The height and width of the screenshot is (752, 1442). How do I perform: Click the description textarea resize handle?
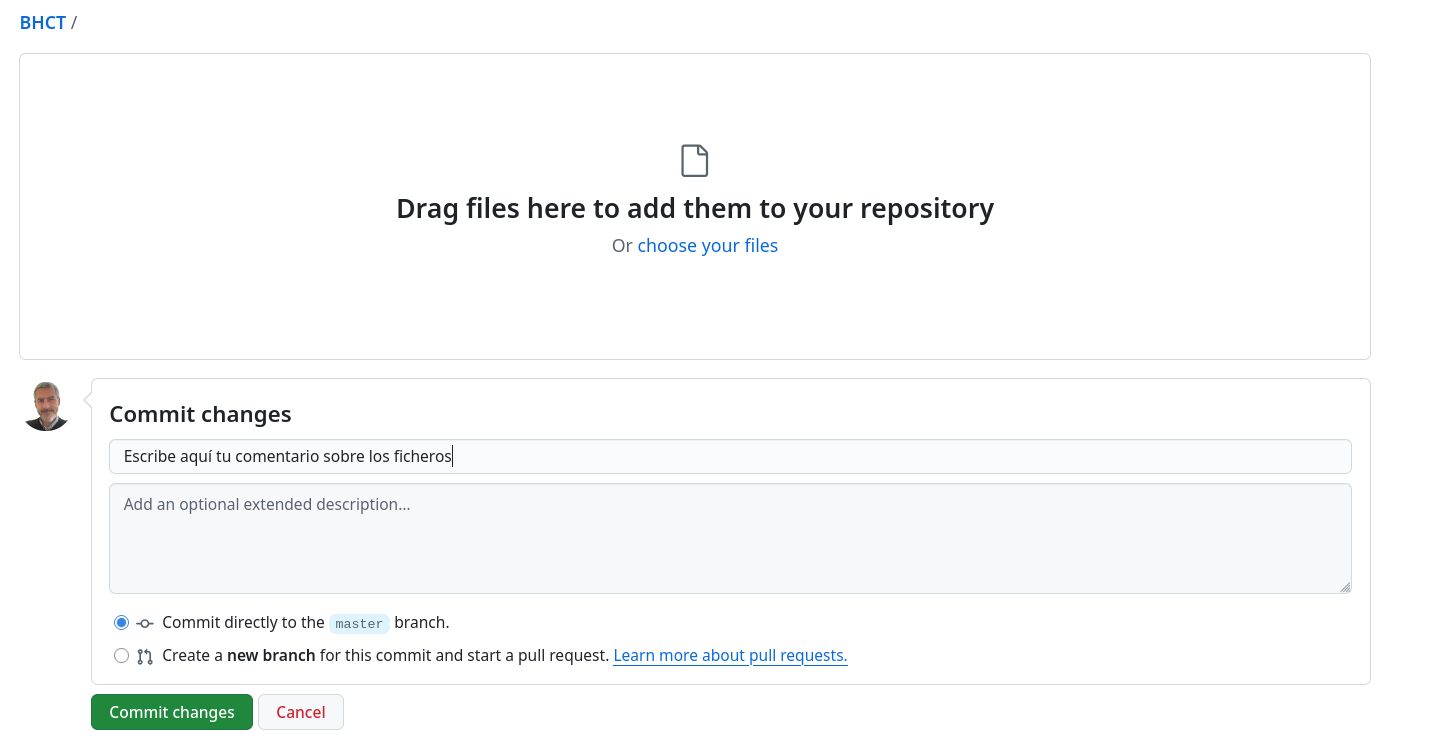point(1345,587)
